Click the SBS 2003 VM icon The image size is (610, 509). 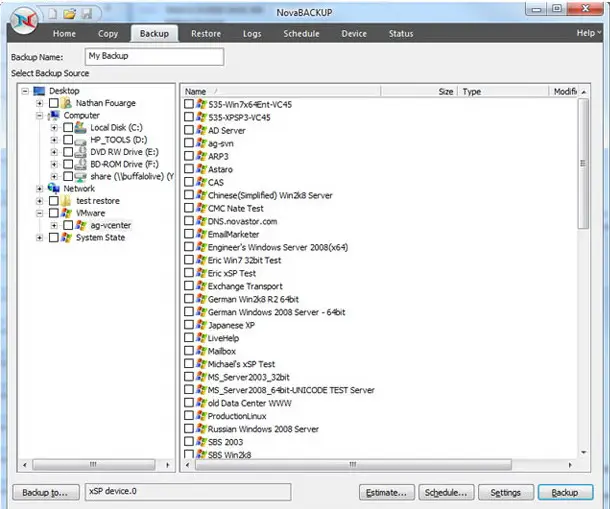(201, 442)
